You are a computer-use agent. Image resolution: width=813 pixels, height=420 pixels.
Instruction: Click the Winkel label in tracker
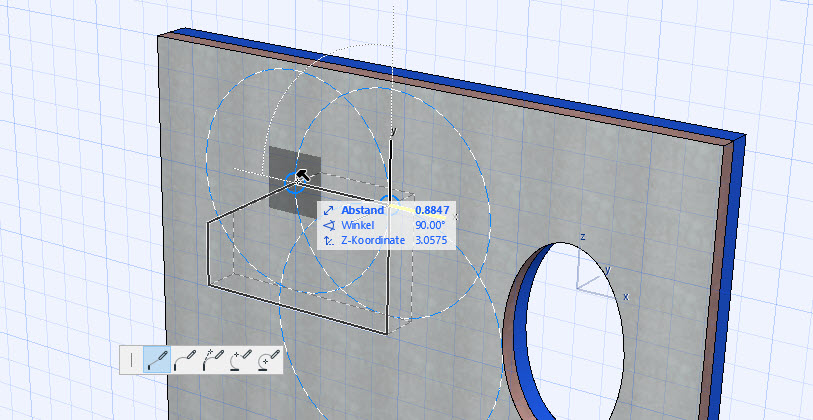pos(357,226)
